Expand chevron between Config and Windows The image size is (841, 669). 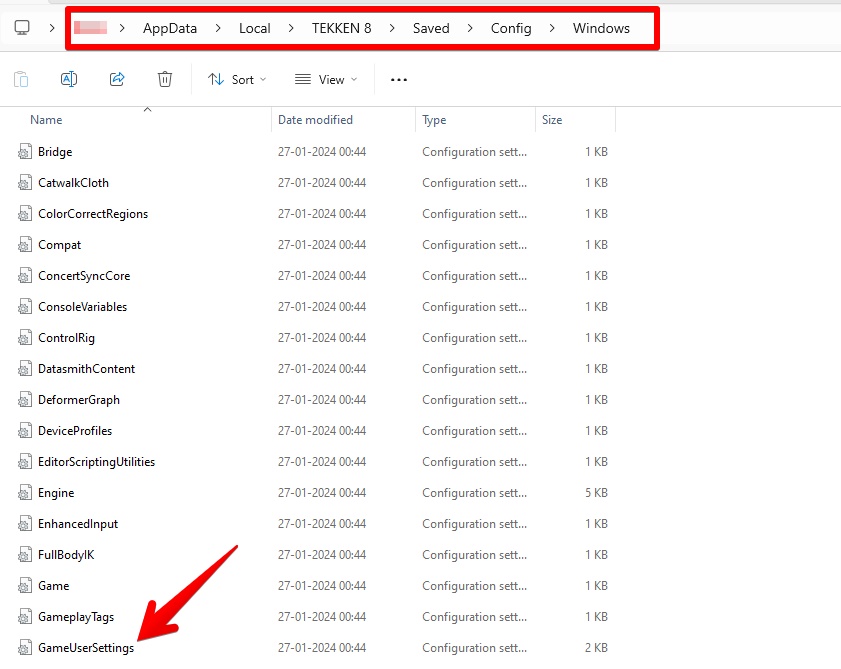(552, 28)
